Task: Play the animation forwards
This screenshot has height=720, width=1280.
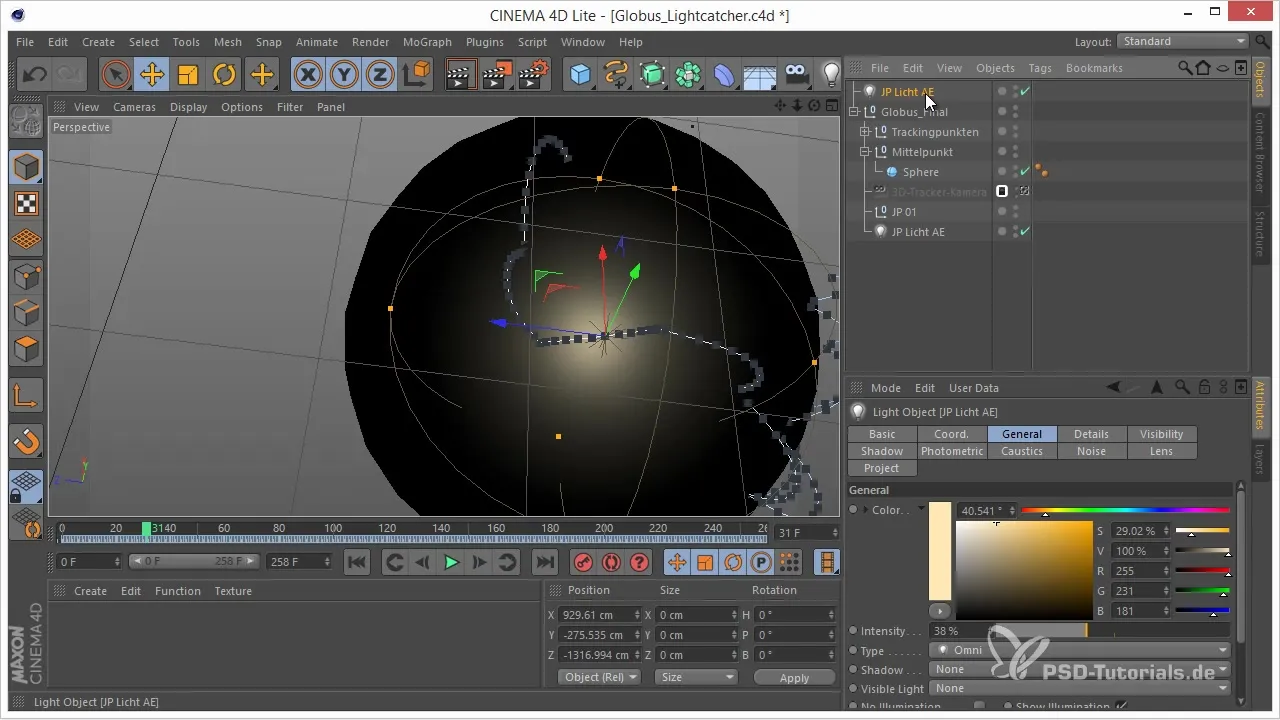Action: point(451,563)
